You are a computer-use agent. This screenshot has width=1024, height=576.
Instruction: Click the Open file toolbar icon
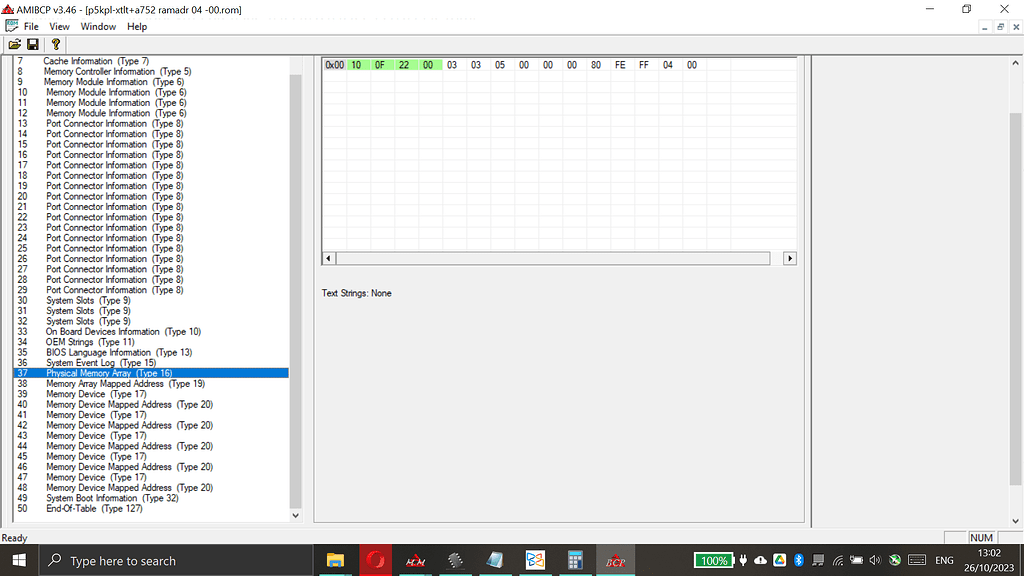14,44
